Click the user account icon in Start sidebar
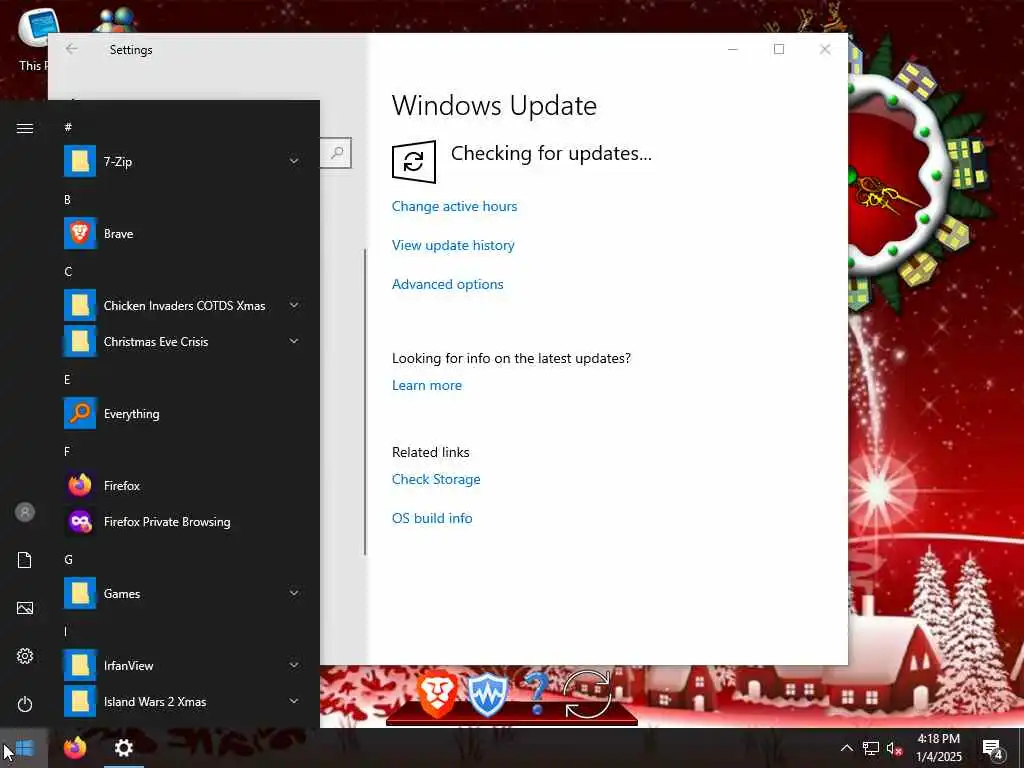The image size is (1024, 768). point(25,512)
